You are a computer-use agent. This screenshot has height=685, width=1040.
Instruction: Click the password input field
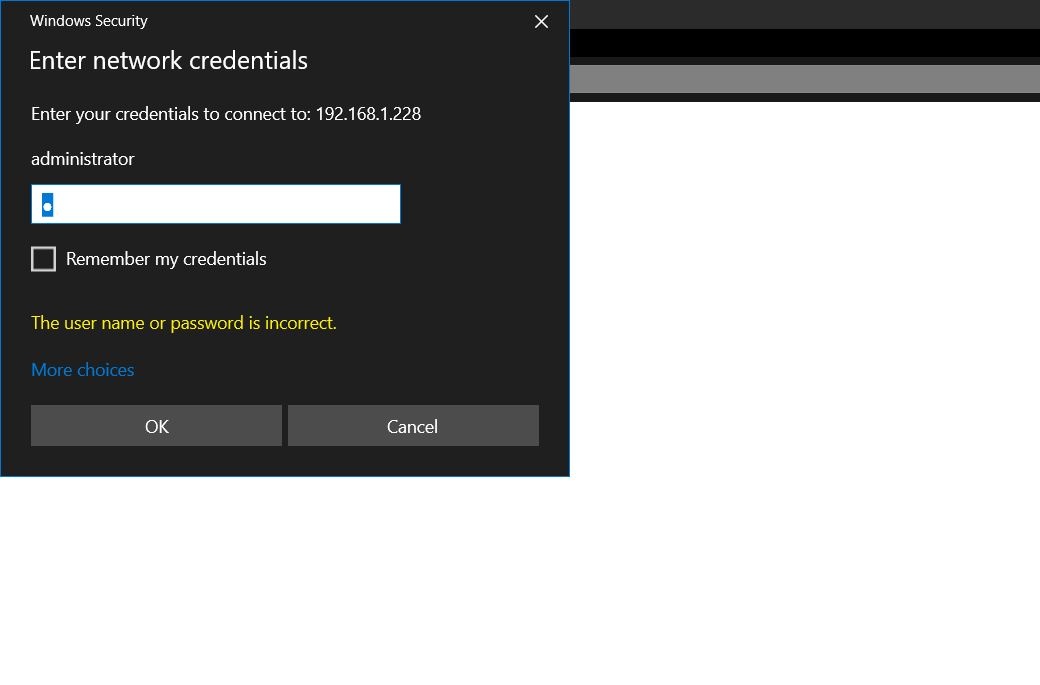[216, 204]
